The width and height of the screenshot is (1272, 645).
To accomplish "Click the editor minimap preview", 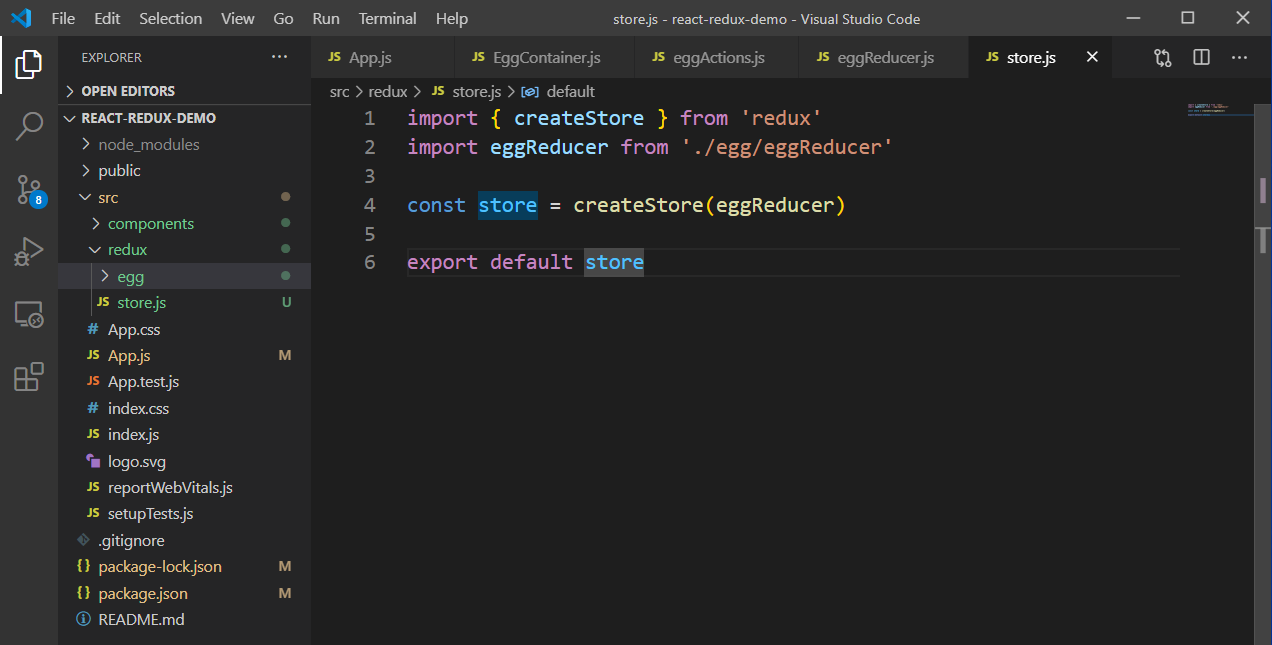I will [1218, 108].
